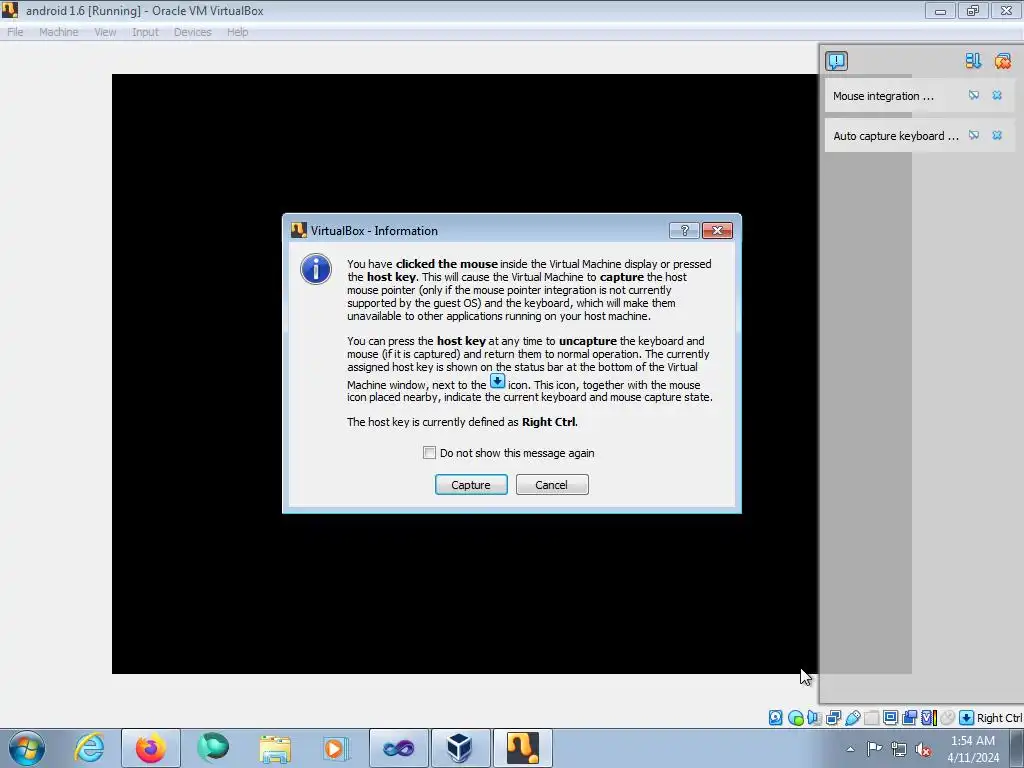Click the dialog help question mark button
Screen dimensions: 1024x768
(x=684, y=231)
